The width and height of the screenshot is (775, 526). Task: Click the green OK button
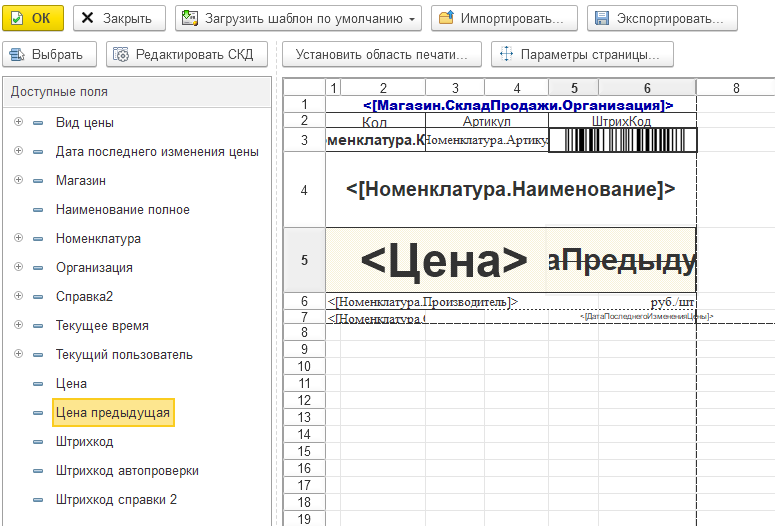tap(33, 18)
